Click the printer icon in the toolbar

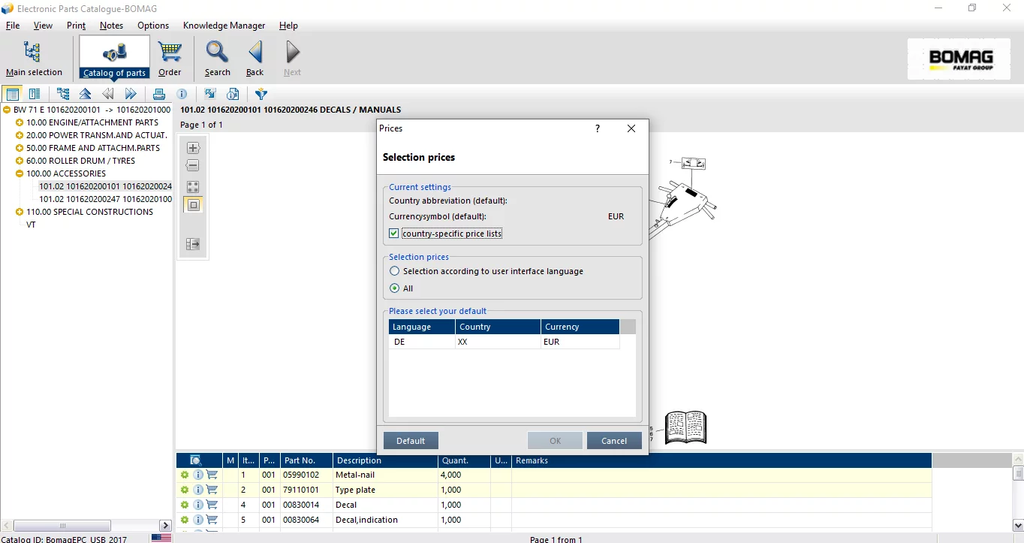point(158,94)
